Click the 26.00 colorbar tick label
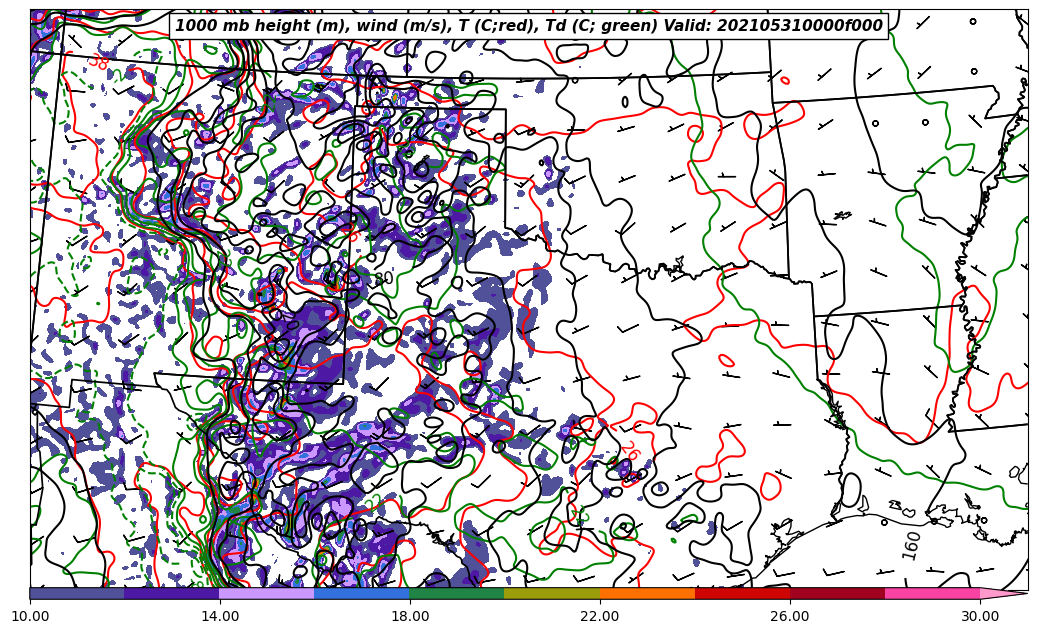This screenshot has height=633, width=1037. coord(790,616)
